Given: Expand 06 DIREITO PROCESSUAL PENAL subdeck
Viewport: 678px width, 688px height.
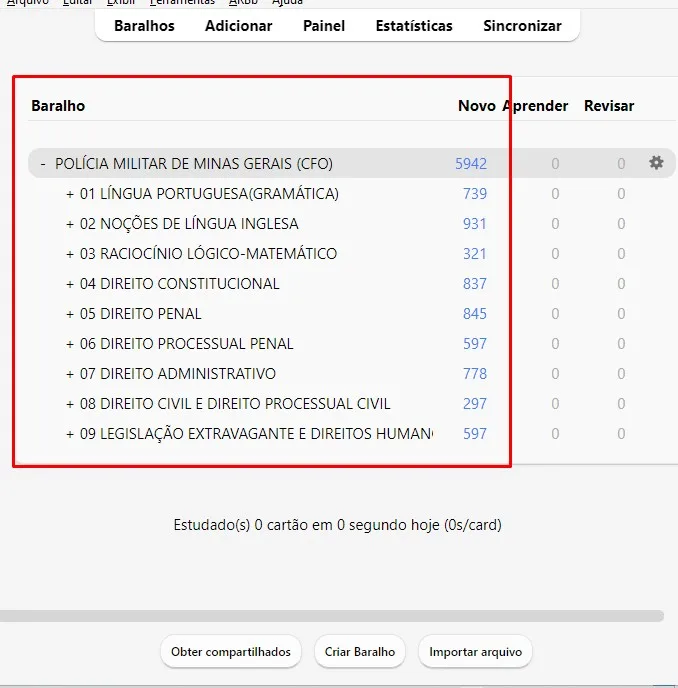Looking at the screenshot, I should pyautogui.click(x=70, y=344).
